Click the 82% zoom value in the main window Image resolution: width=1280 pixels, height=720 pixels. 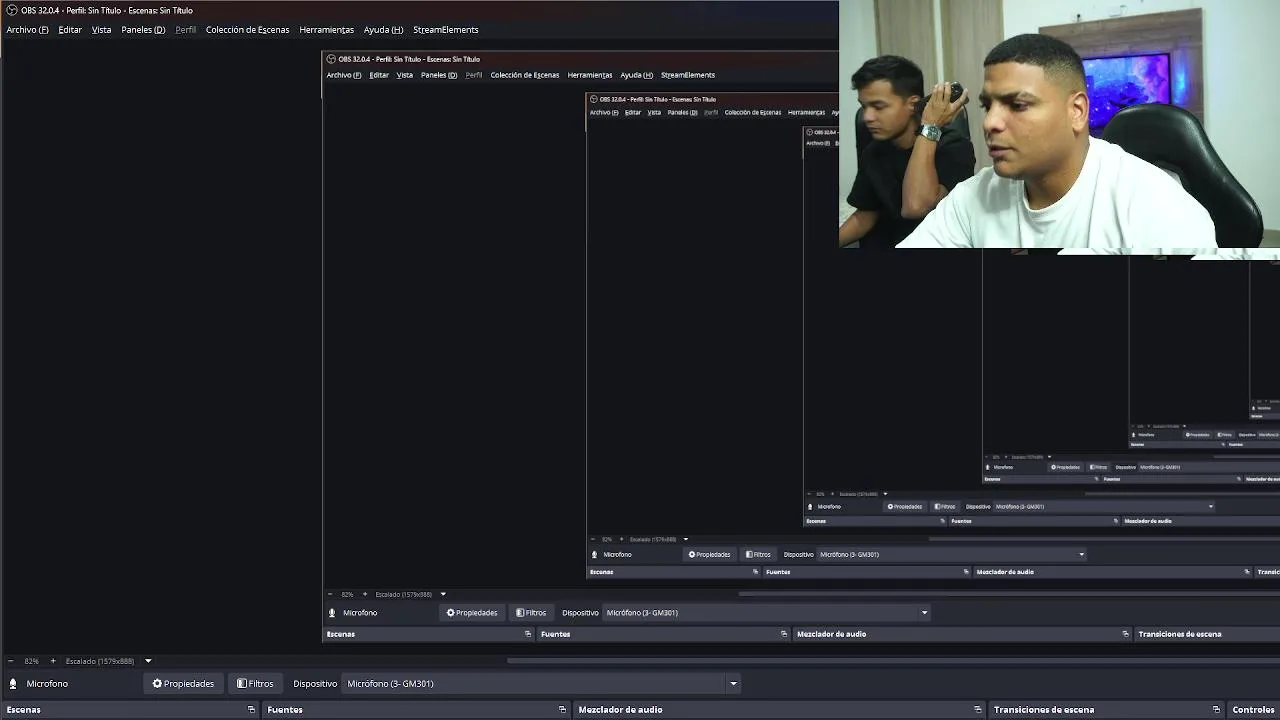pos(32,661)
